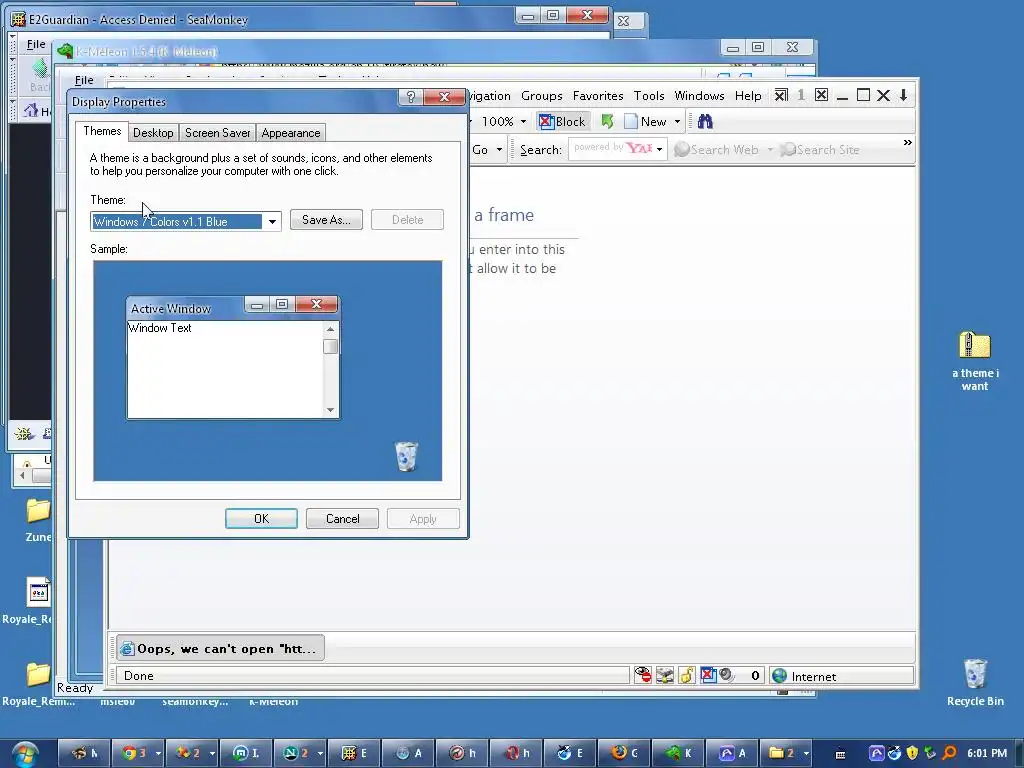Click the speaker sound icon in status bar
The image size is (1024, 768).
726,675
